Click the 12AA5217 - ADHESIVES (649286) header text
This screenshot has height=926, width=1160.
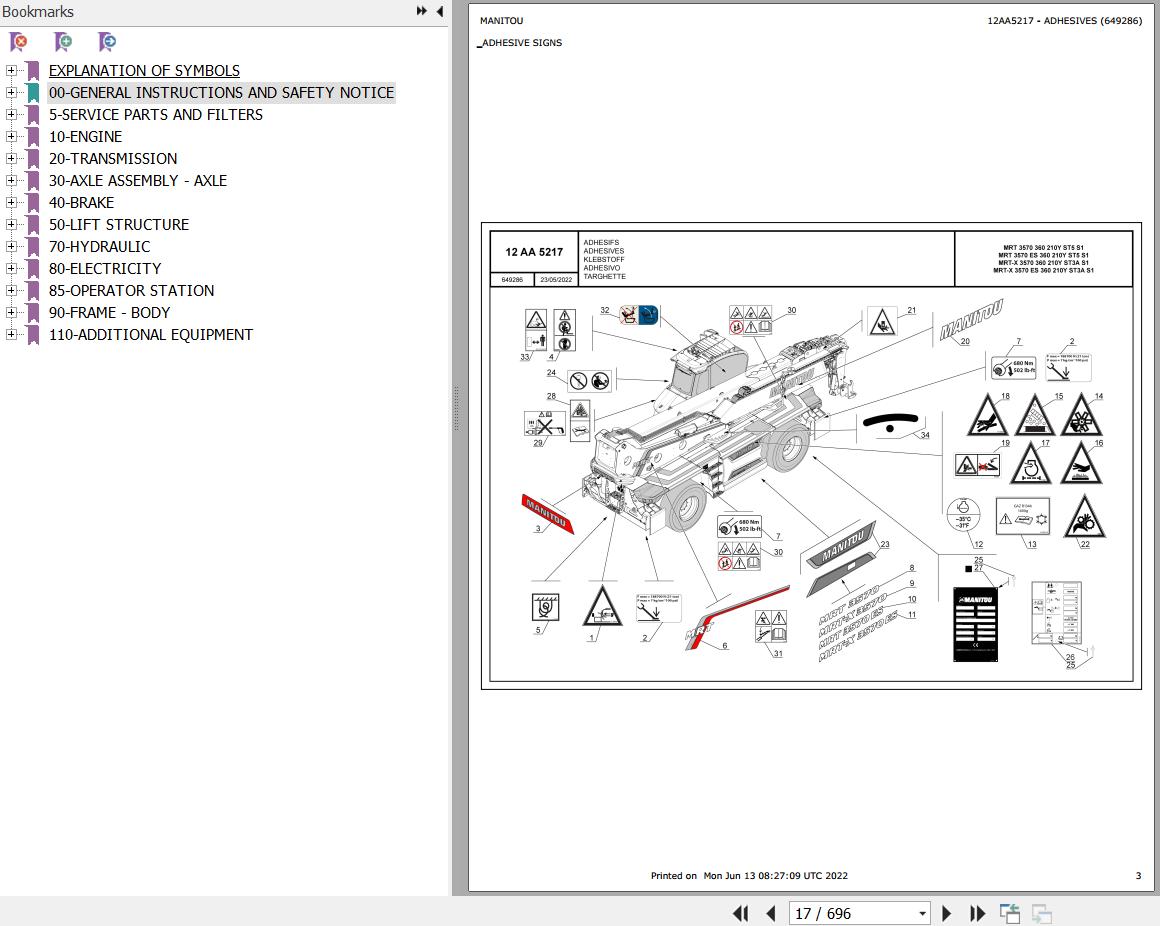pyautogui.click(x=1065, y=21)
